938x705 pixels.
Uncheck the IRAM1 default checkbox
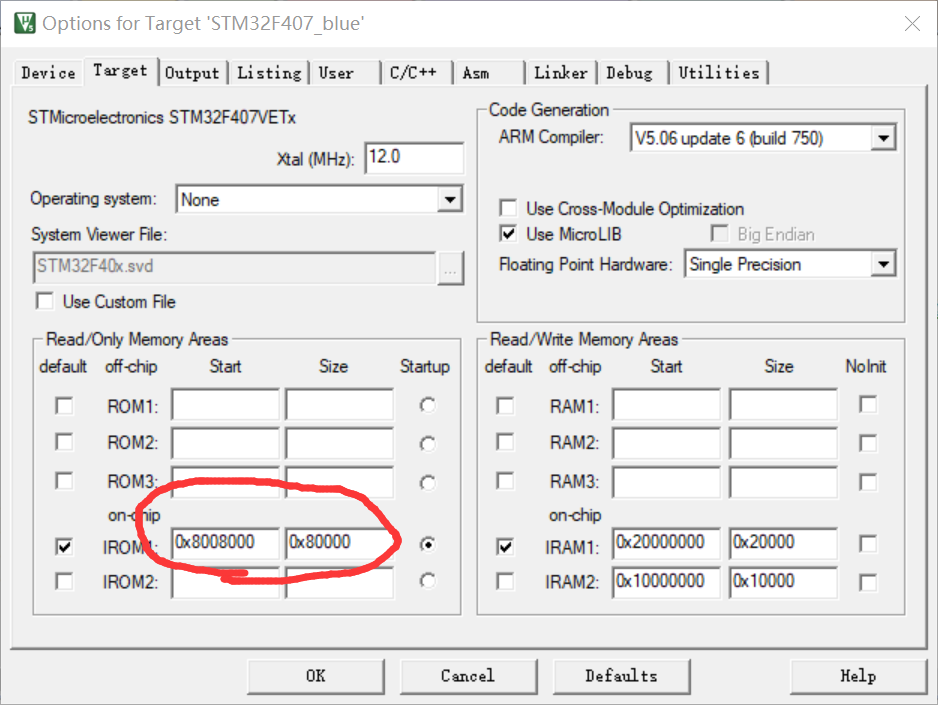(x=505, y=546)
